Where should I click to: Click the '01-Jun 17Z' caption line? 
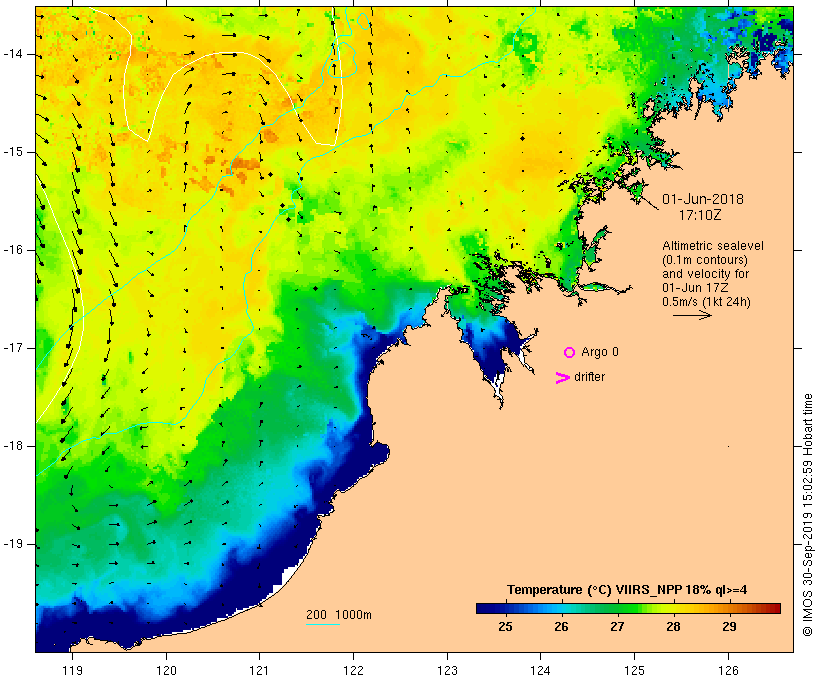point(695,288)
